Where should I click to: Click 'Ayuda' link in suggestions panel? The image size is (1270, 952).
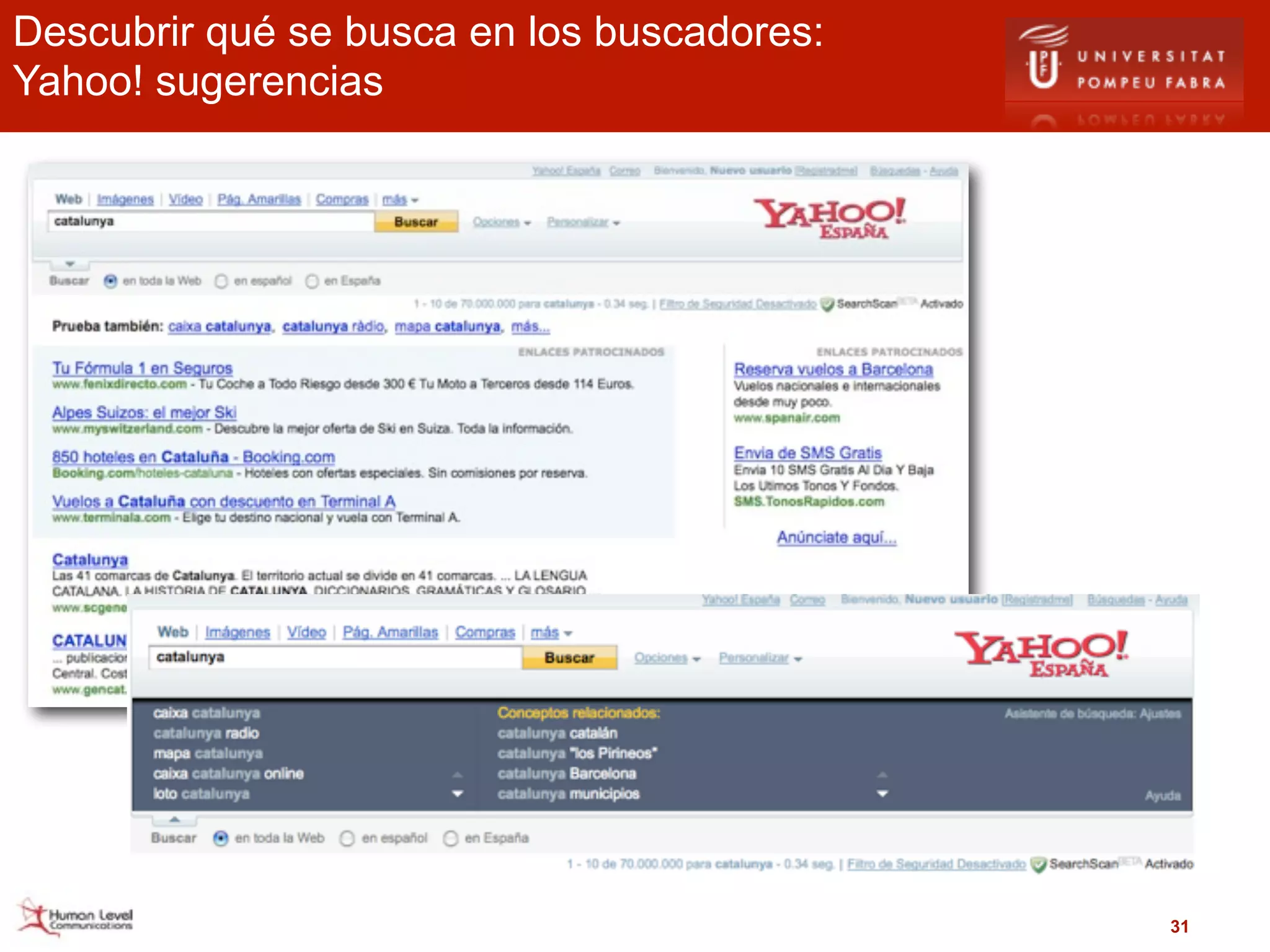coord(1163,796)
